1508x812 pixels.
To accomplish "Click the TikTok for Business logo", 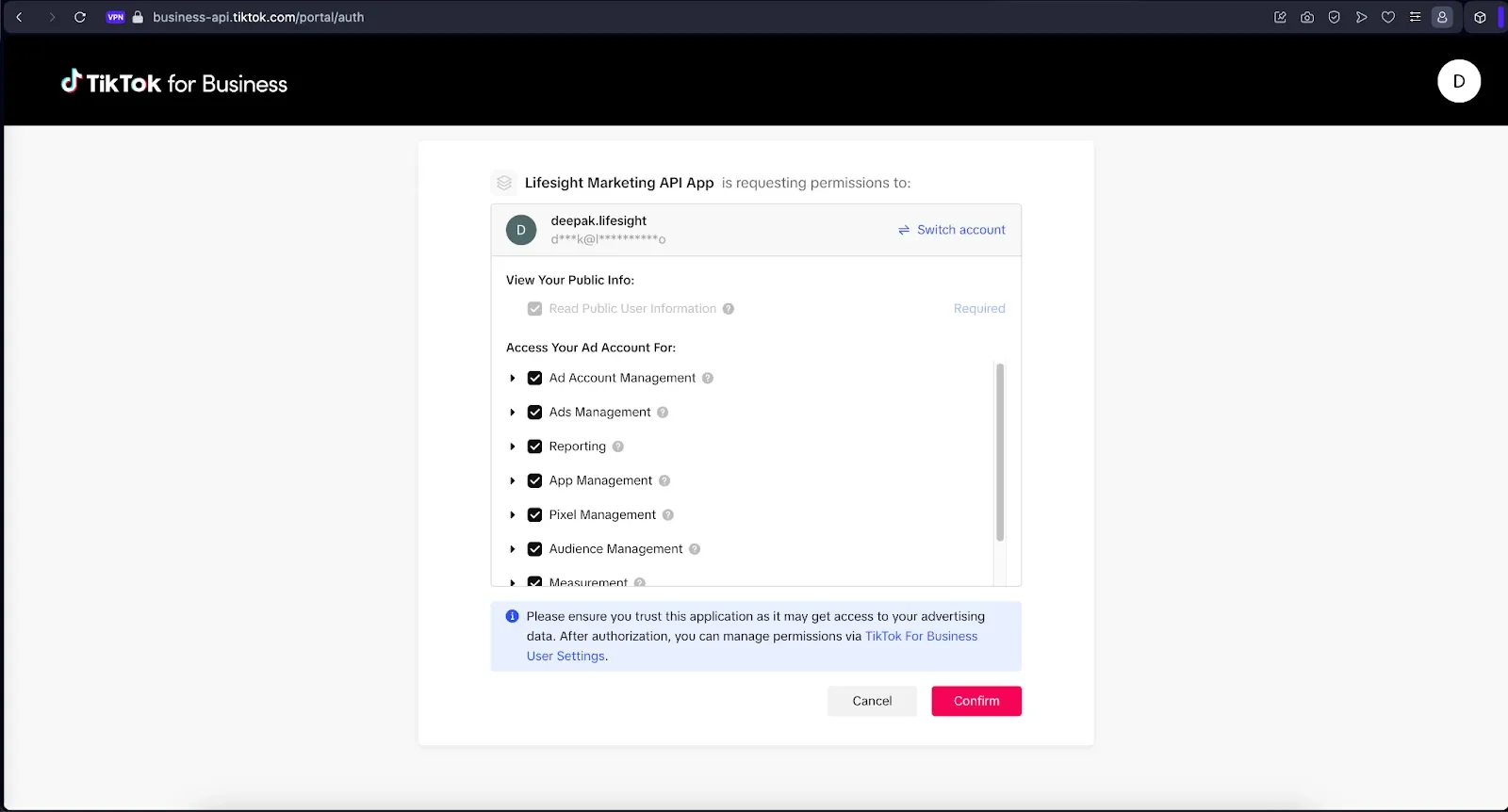I will 174,83.
